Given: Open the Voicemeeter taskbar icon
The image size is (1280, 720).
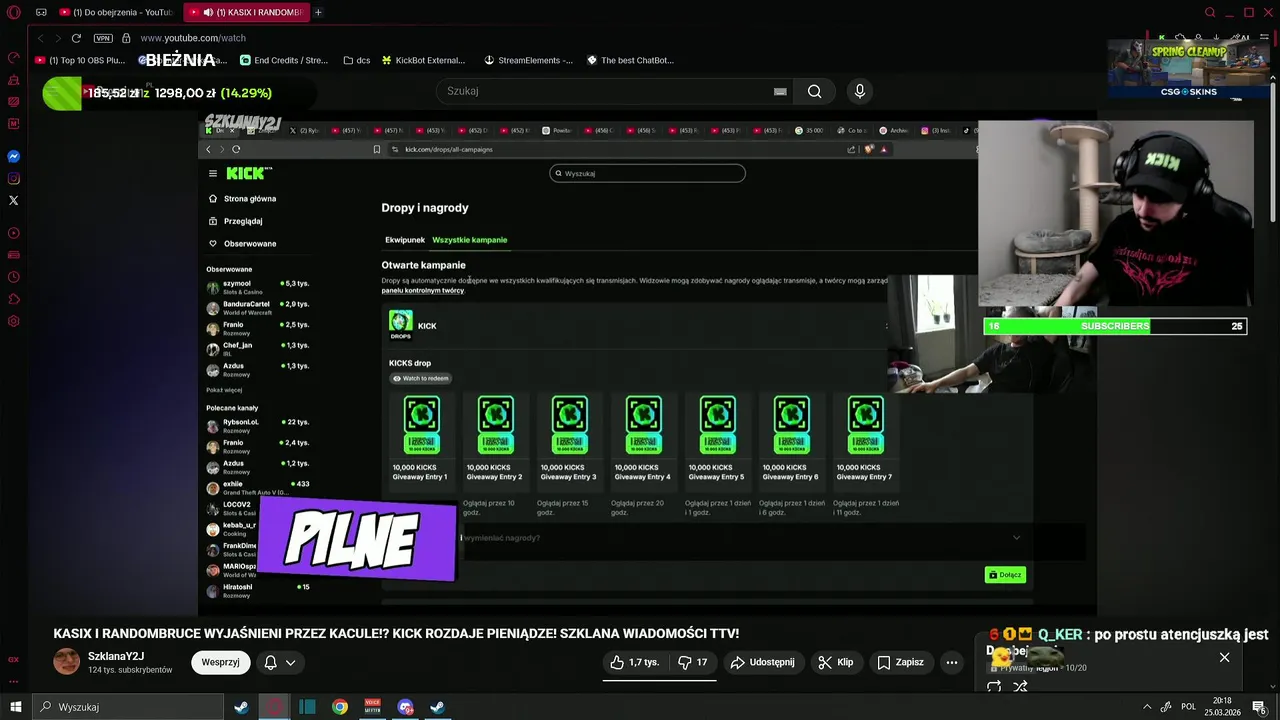Looking at the screenshot, I should (x=373, y=707).
